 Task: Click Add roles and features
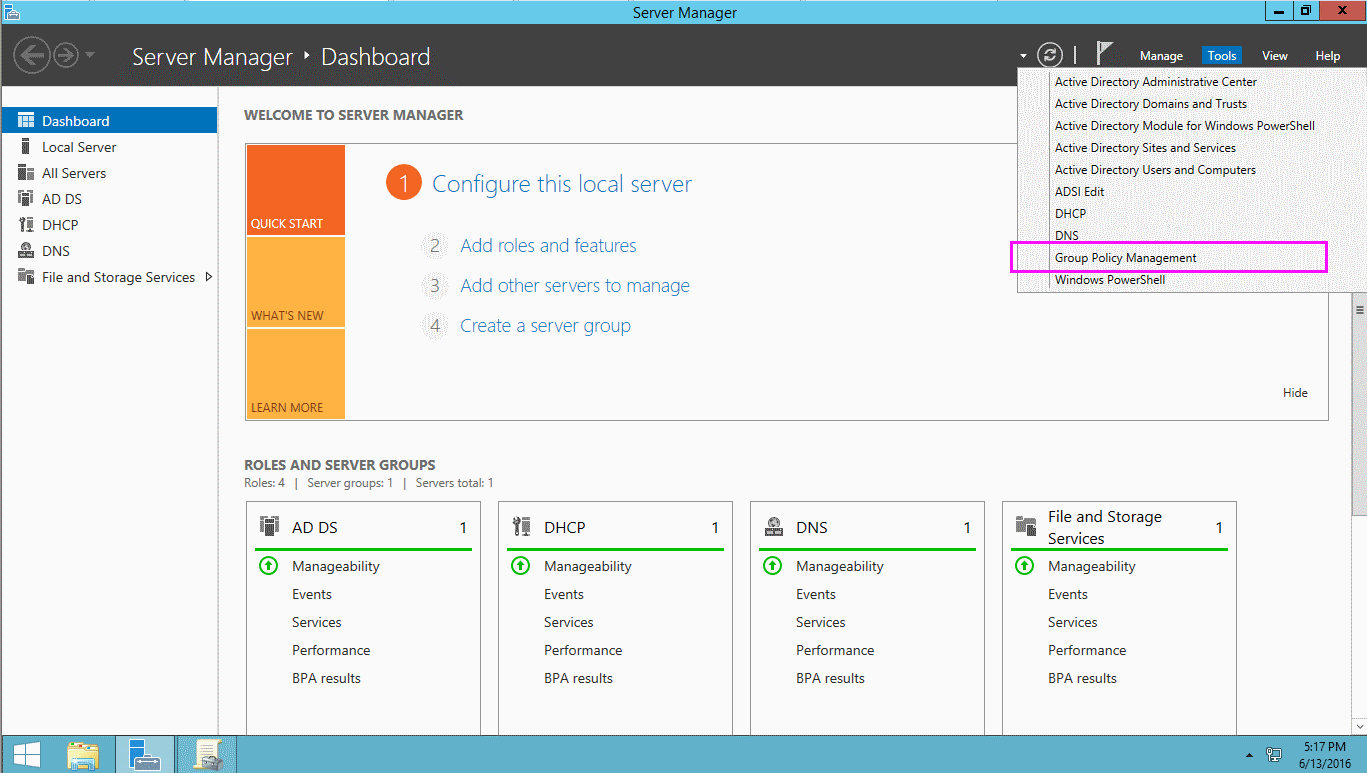click(548, 246)
